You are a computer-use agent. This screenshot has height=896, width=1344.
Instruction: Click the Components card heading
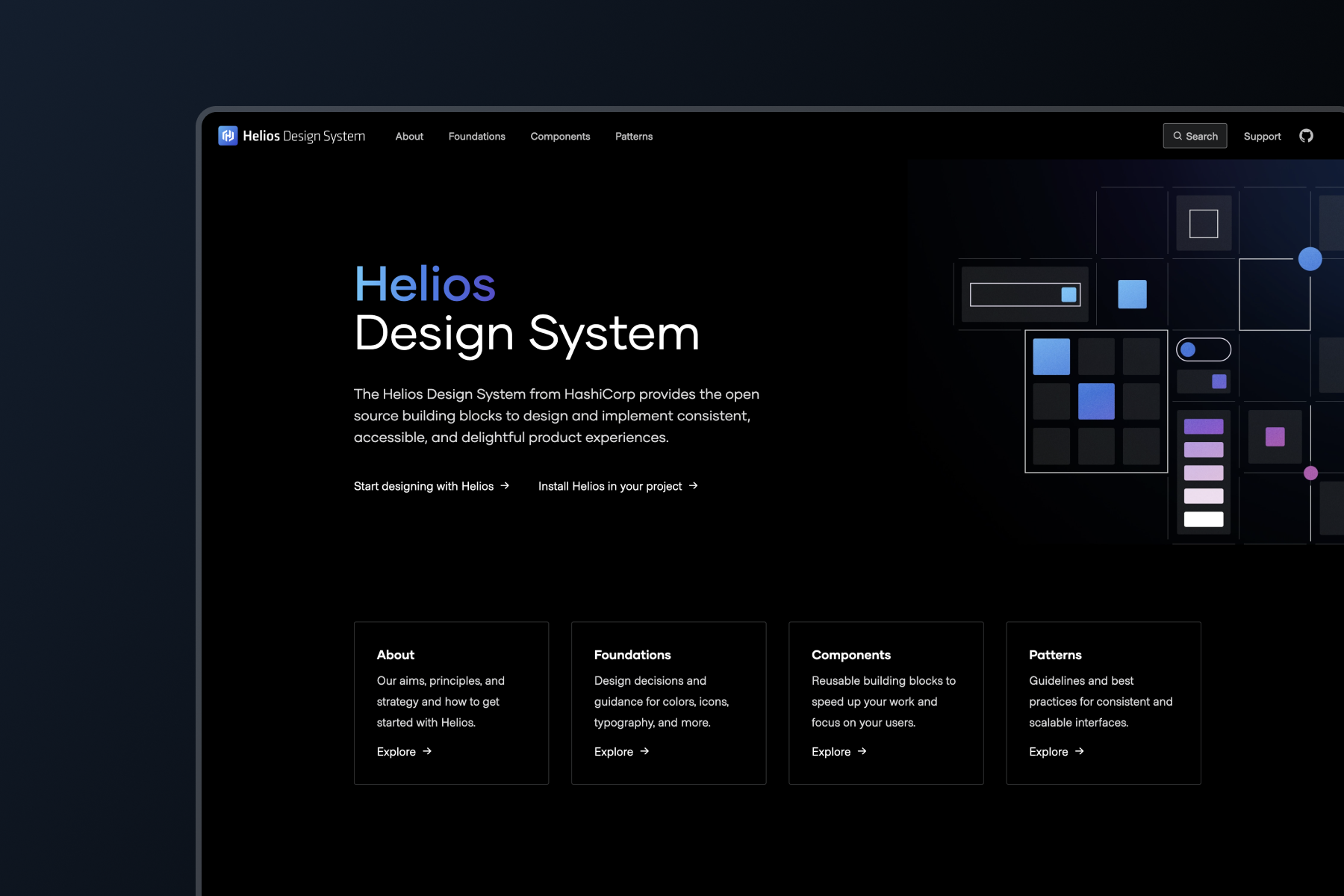coord(851,655)
